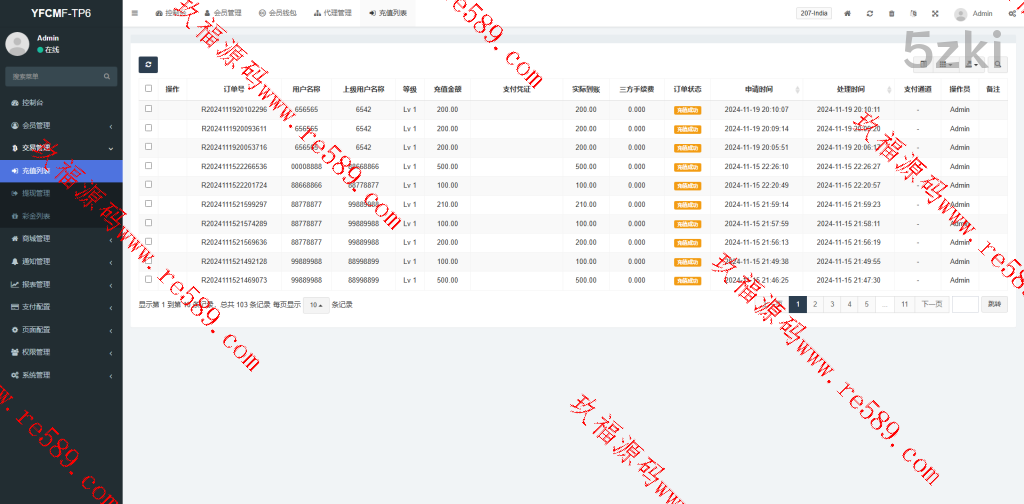Image resolution: width=1024 pixels, height=504 pixels.
Task: Click the search icon in table toolbar
Action: [x=998, y=65]
